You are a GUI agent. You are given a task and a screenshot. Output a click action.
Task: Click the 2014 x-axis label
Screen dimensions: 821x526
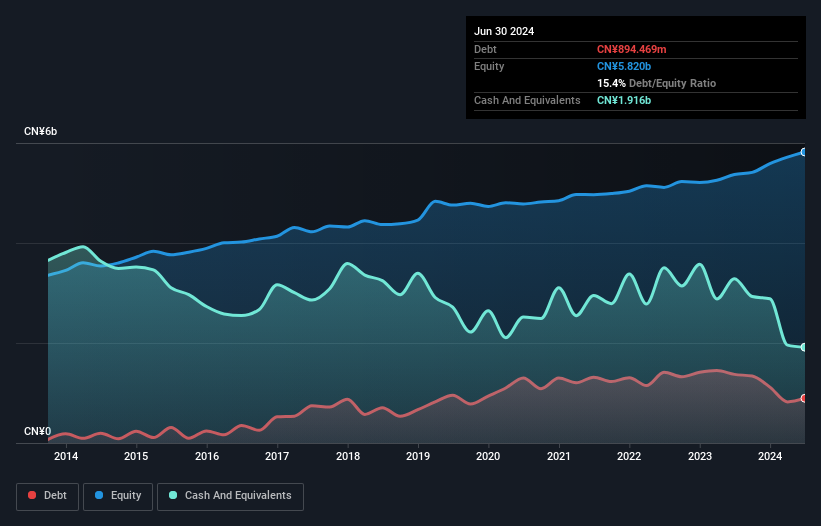coord(66,456)
